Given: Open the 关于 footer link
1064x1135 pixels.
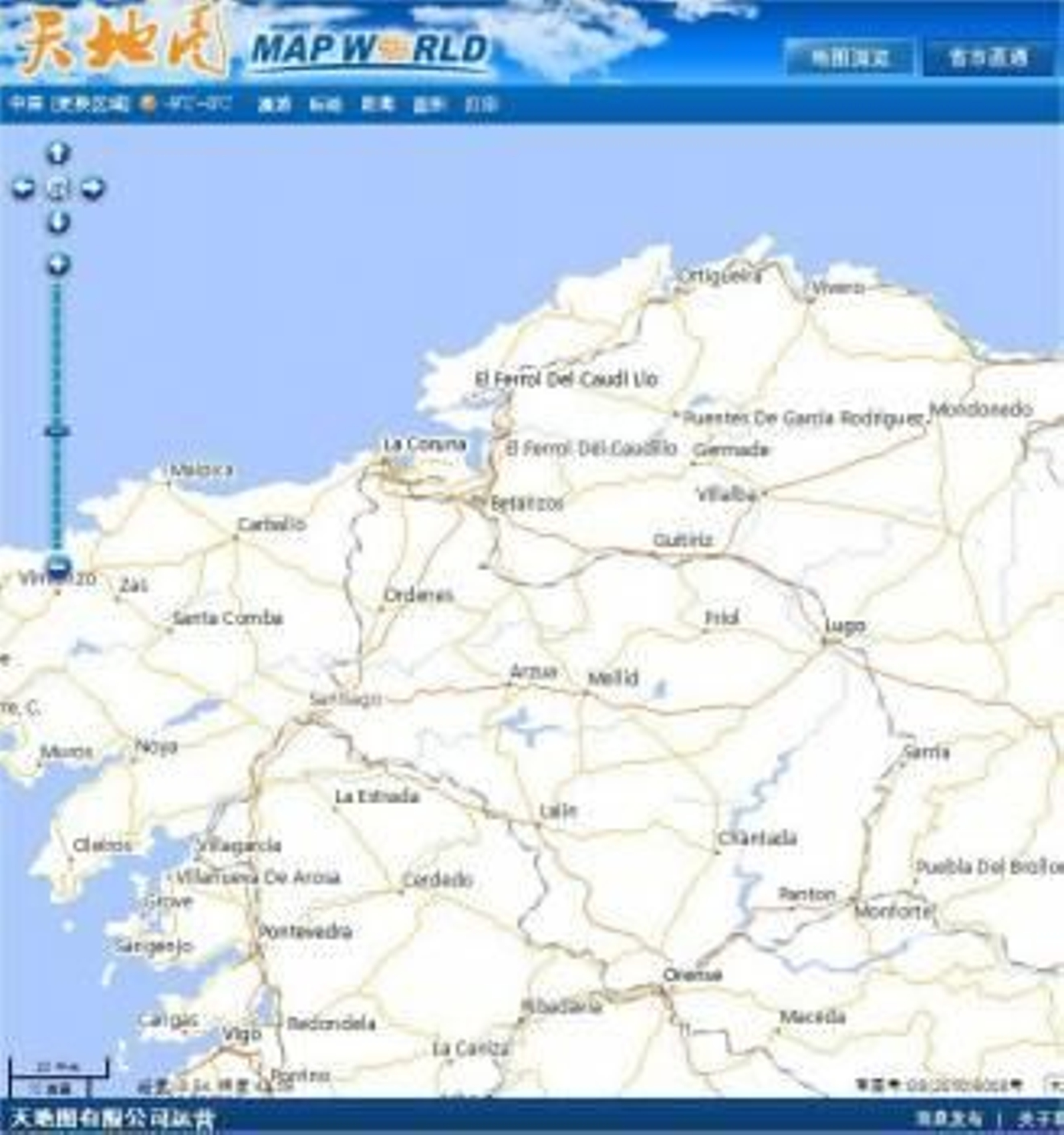Looking at the screenshot, I should tap(1040, 1118).
